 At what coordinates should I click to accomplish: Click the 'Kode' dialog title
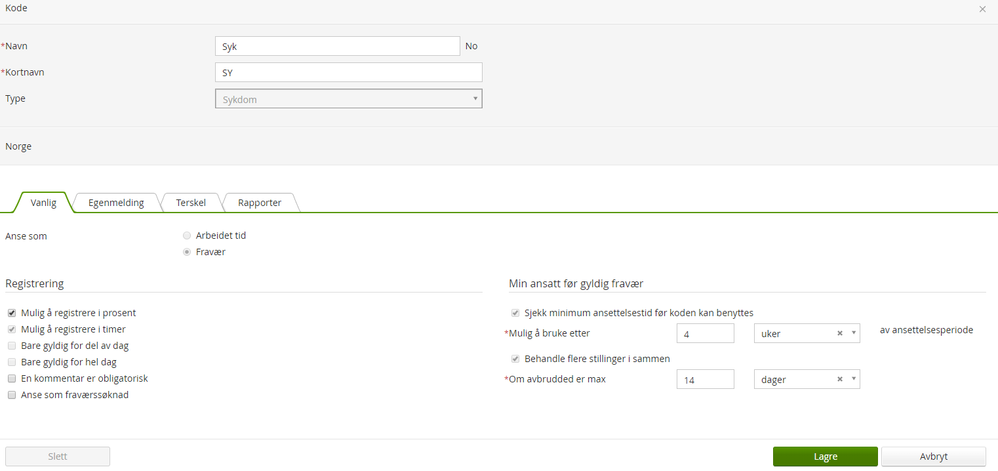click(16, 8)
